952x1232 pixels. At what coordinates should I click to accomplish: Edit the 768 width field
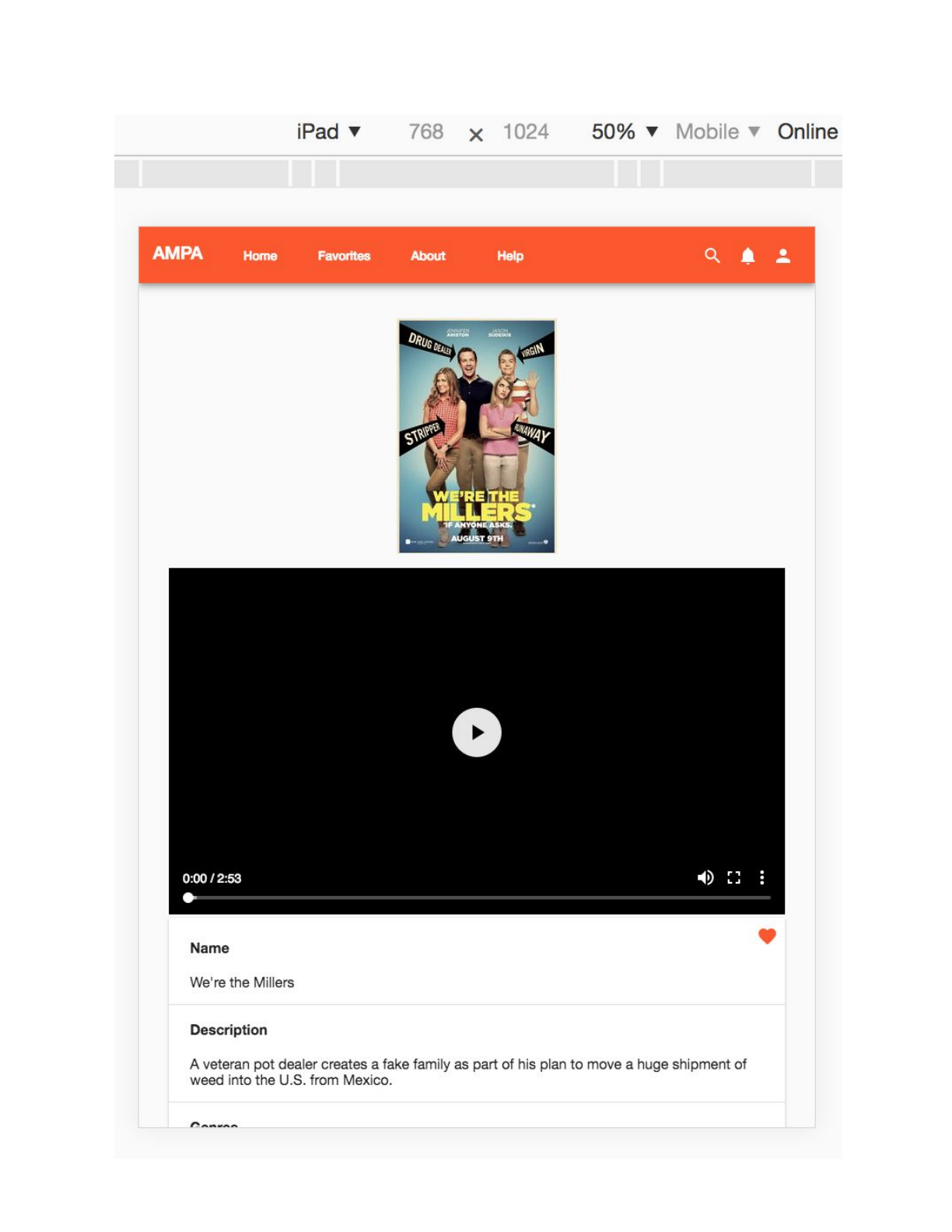pyautogui.click(x=425, y=131)
